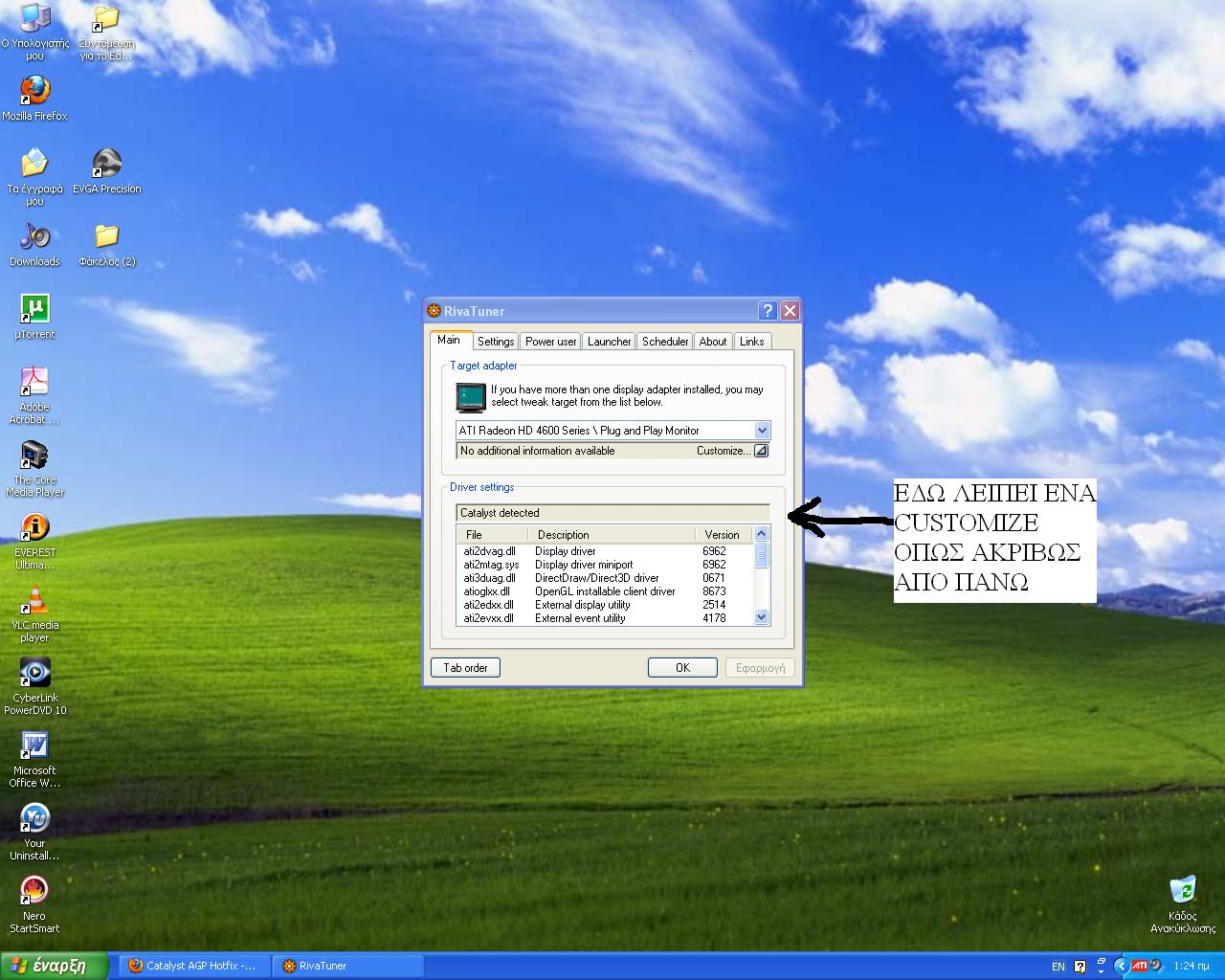Launch EVGA Precision from the desktop

click(x=106, y=171)
